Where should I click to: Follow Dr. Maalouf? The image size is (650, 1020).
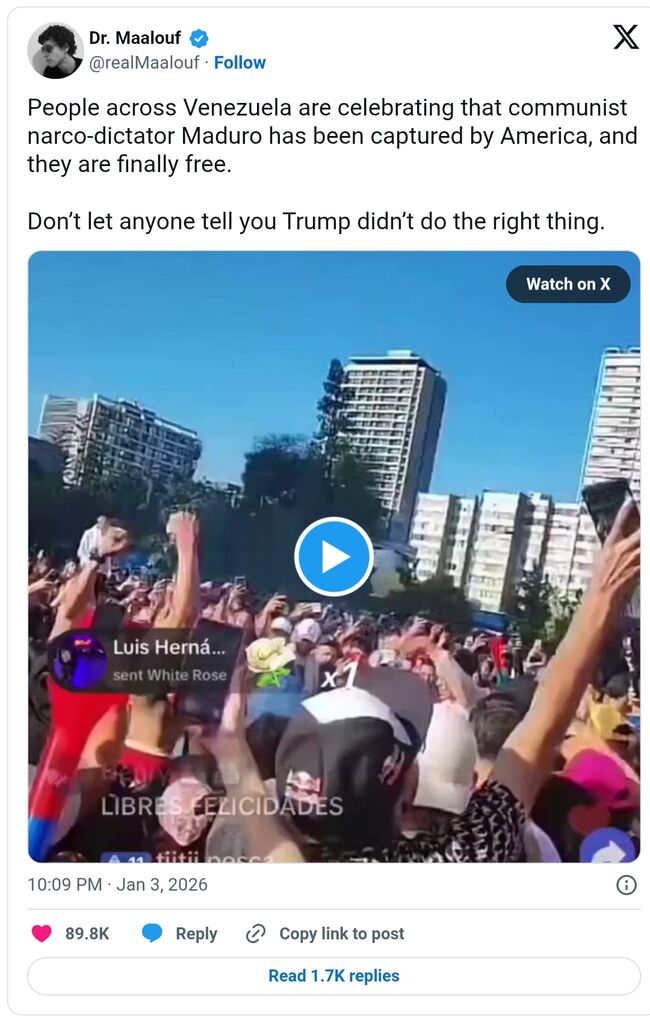[239, 62]
